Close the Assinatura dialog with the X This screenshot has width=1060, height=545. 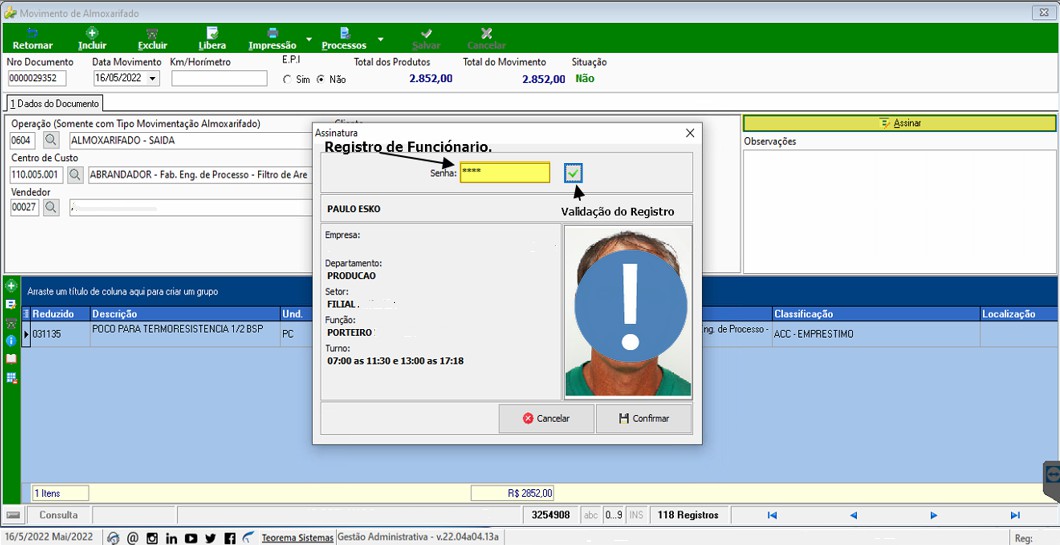point(690,133)
